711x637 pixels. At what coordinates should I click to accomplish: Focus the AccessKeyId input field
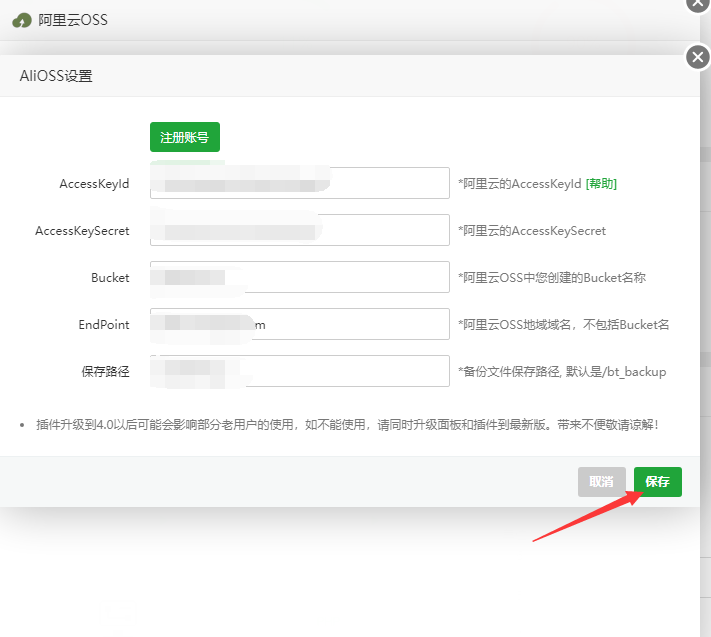(300, 183)
